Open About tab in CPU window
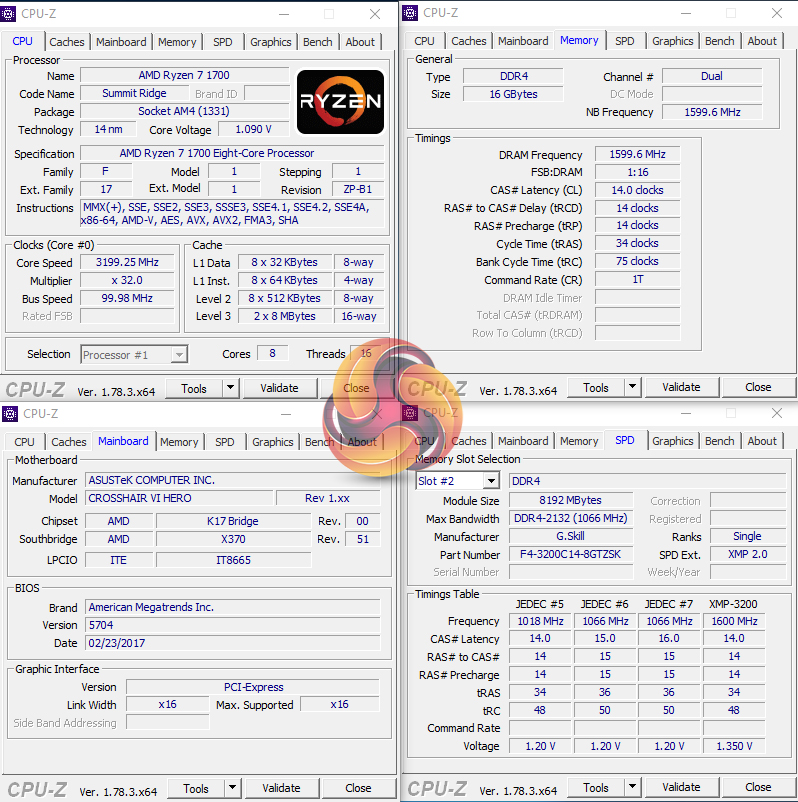Screen dimensions: 798x802 pyautogui.click(x=360, y=42)
